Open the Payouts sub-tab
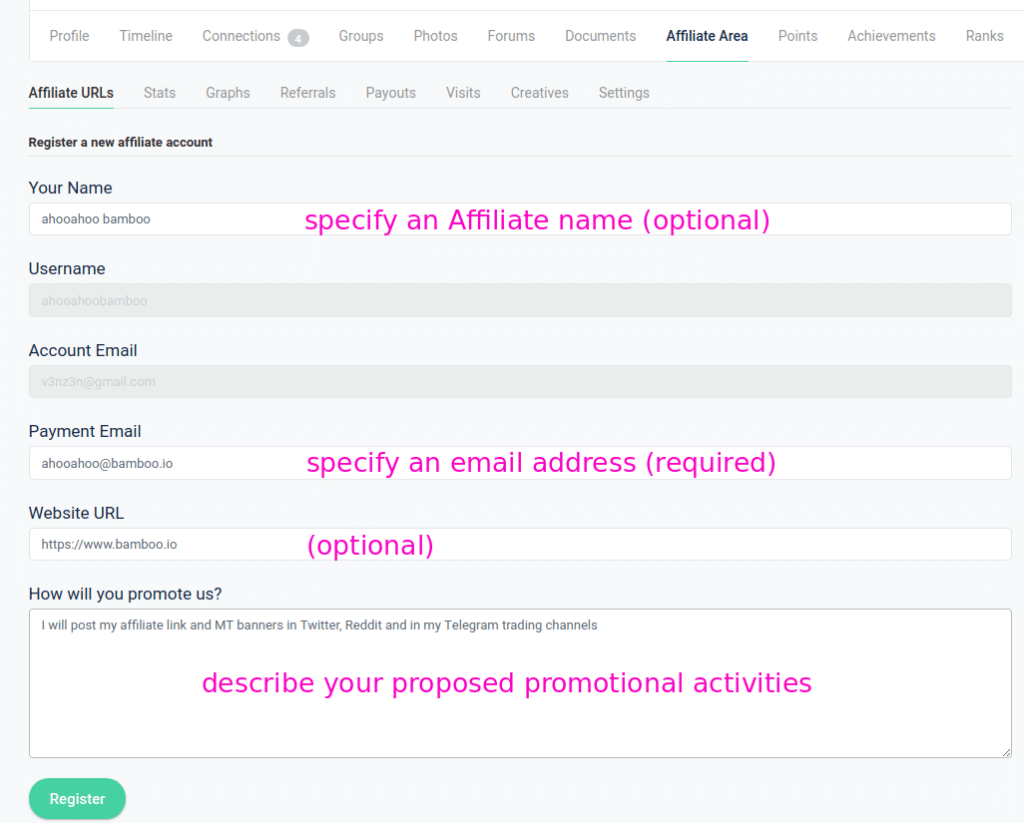Viewport: 1024px width, 823px height. tap(390, 93)
